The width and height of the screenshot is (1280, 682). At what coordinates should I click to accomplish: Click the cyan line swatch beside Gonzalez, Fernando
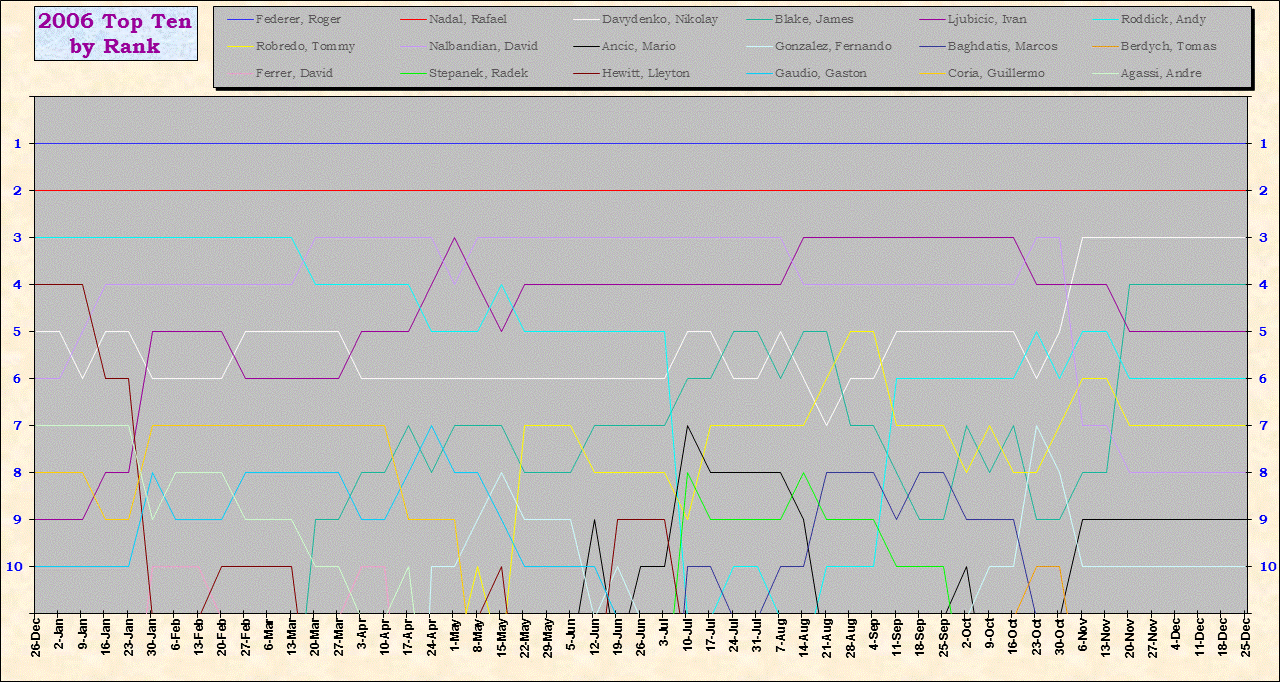(x=759, y=46)
